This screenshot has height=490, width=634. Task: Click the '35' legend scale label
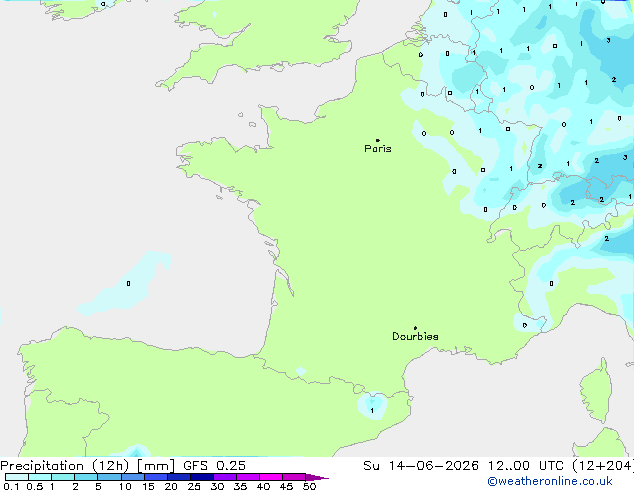point(240,486)
